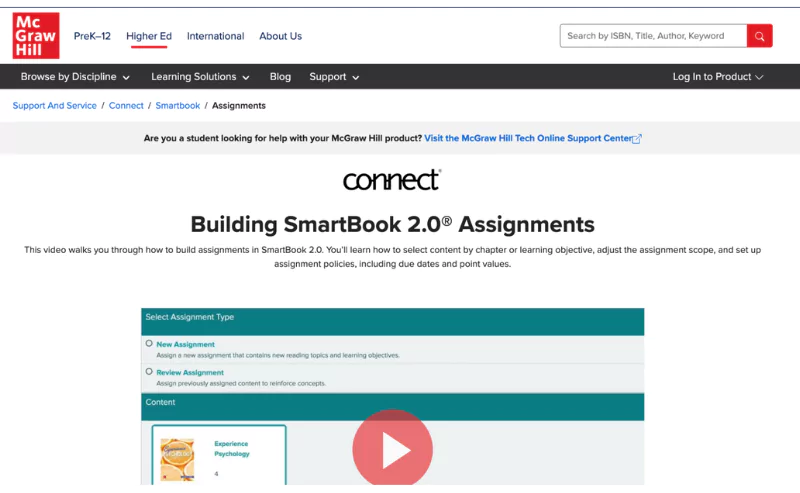
Task: Expand the Learning Solutions dropdown
Action: (x=200, y=77)
